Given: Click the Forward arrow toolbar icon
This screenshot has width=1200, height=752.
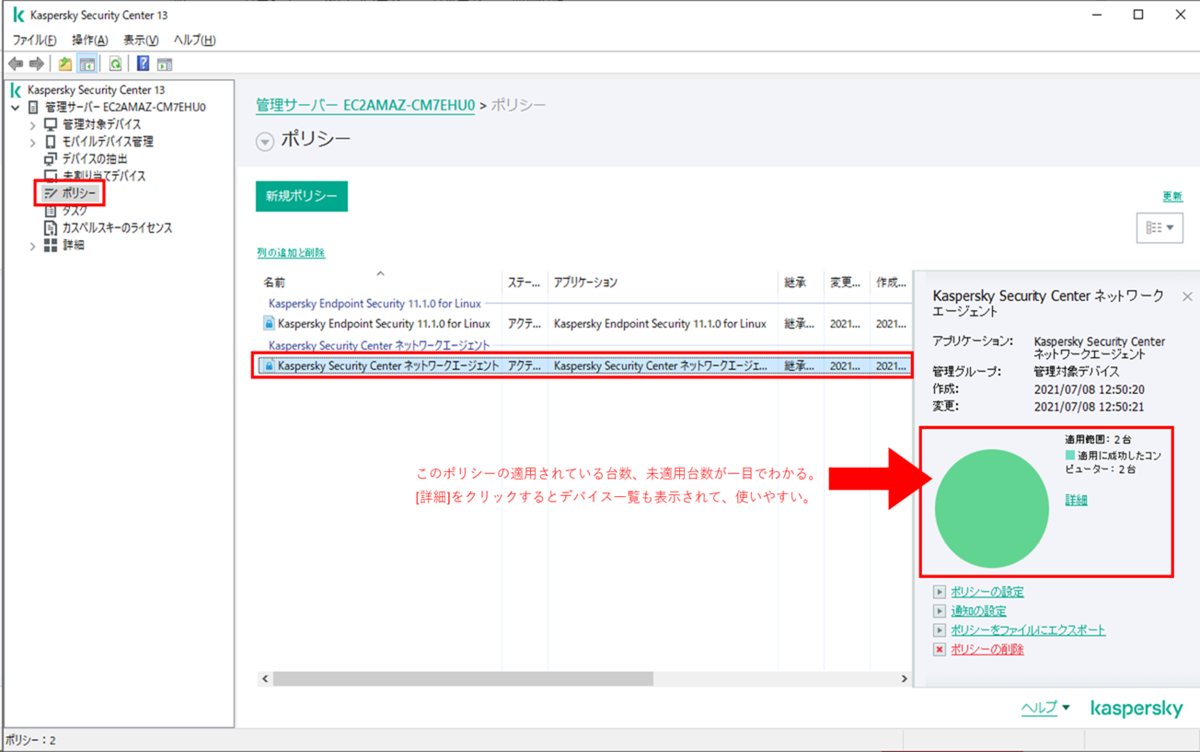Looking at the screenshot, I should tap(37, 64).
